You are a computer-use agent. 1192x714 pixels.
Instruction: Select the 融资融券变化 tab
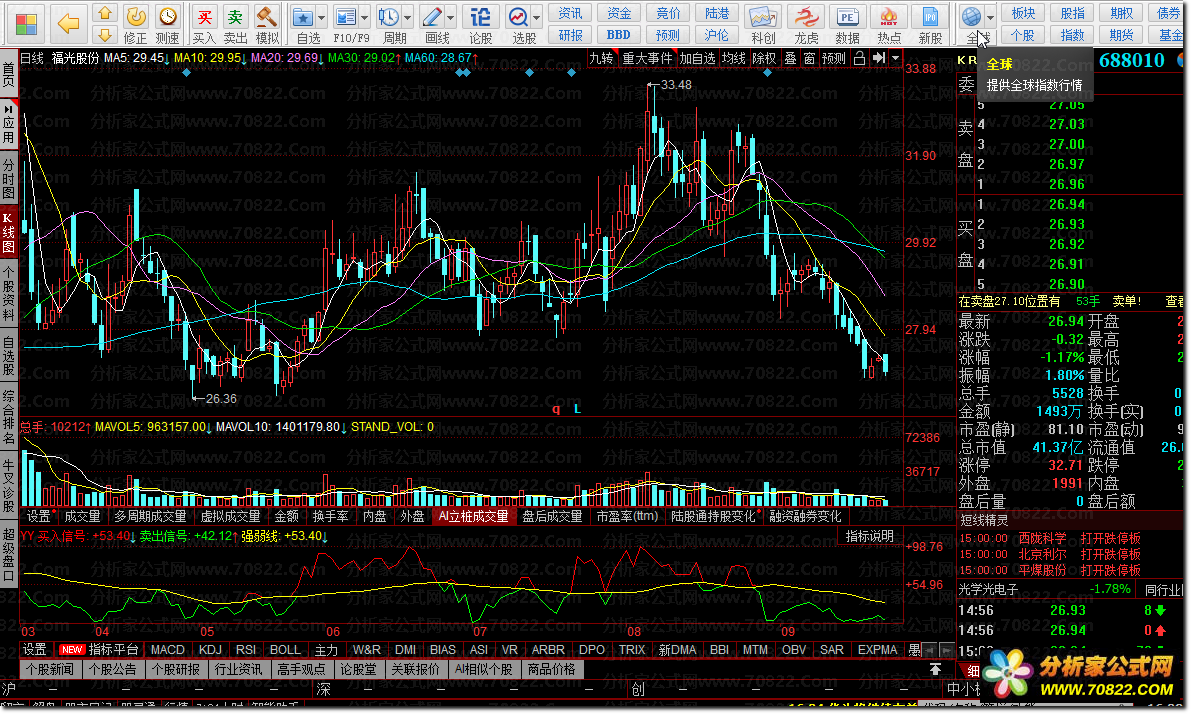point(805,516)
